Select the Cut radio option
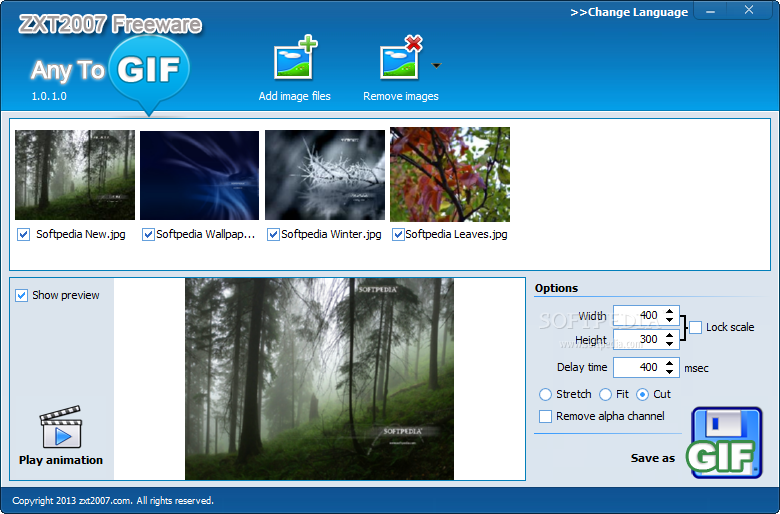Screen dimensions: 780x514 tap(642, 395)
